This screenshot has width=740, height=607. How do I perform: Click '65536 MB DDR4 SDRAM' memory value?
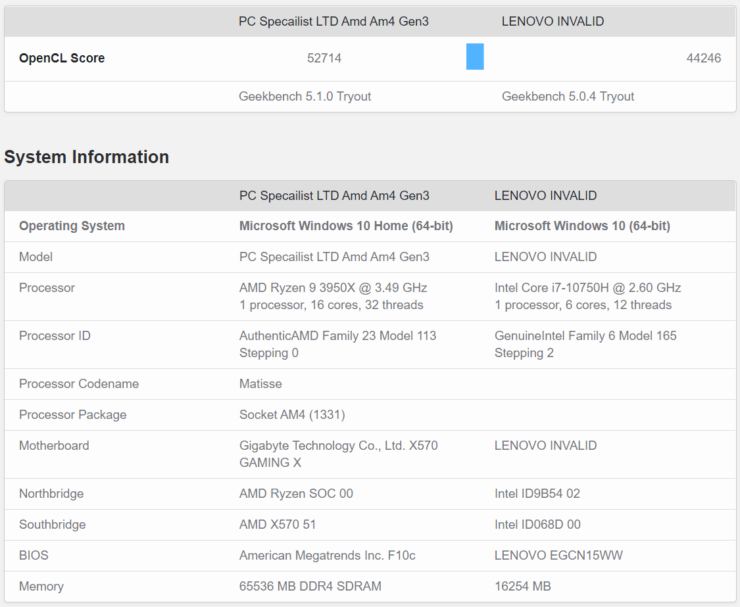310,586
